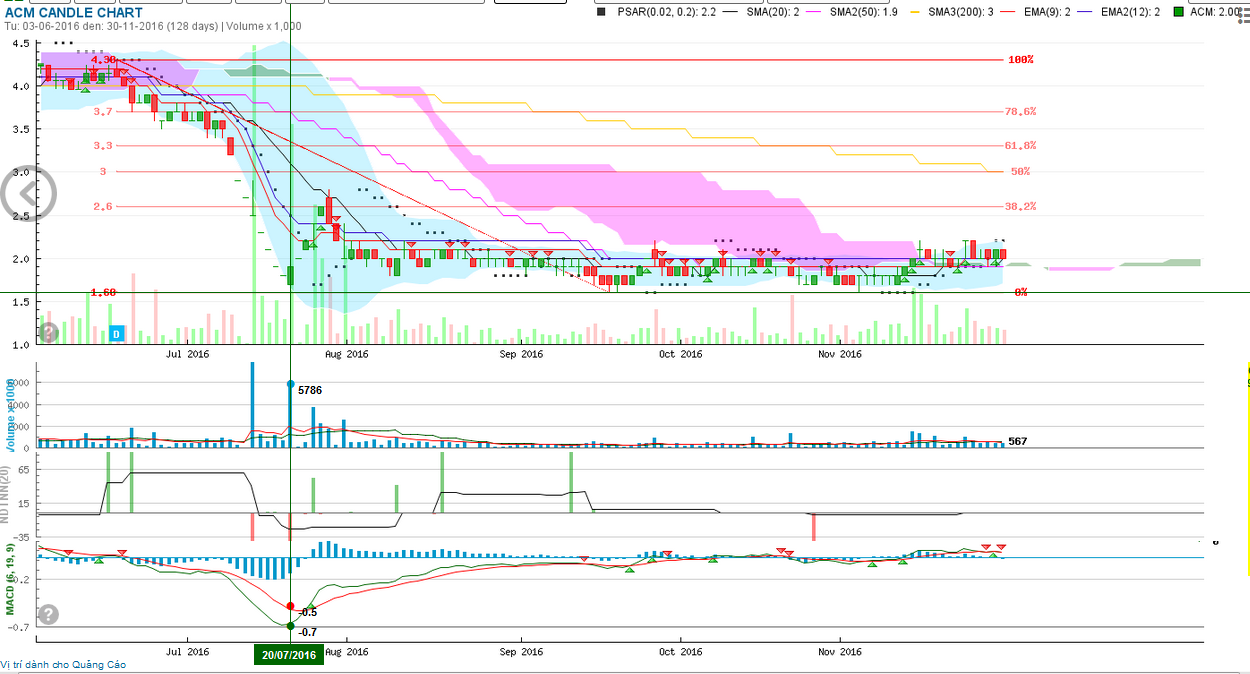Click 'Oct 2016' on the bottom MACD axis
Screen dimensions: 1250x674
click(680, 652)
